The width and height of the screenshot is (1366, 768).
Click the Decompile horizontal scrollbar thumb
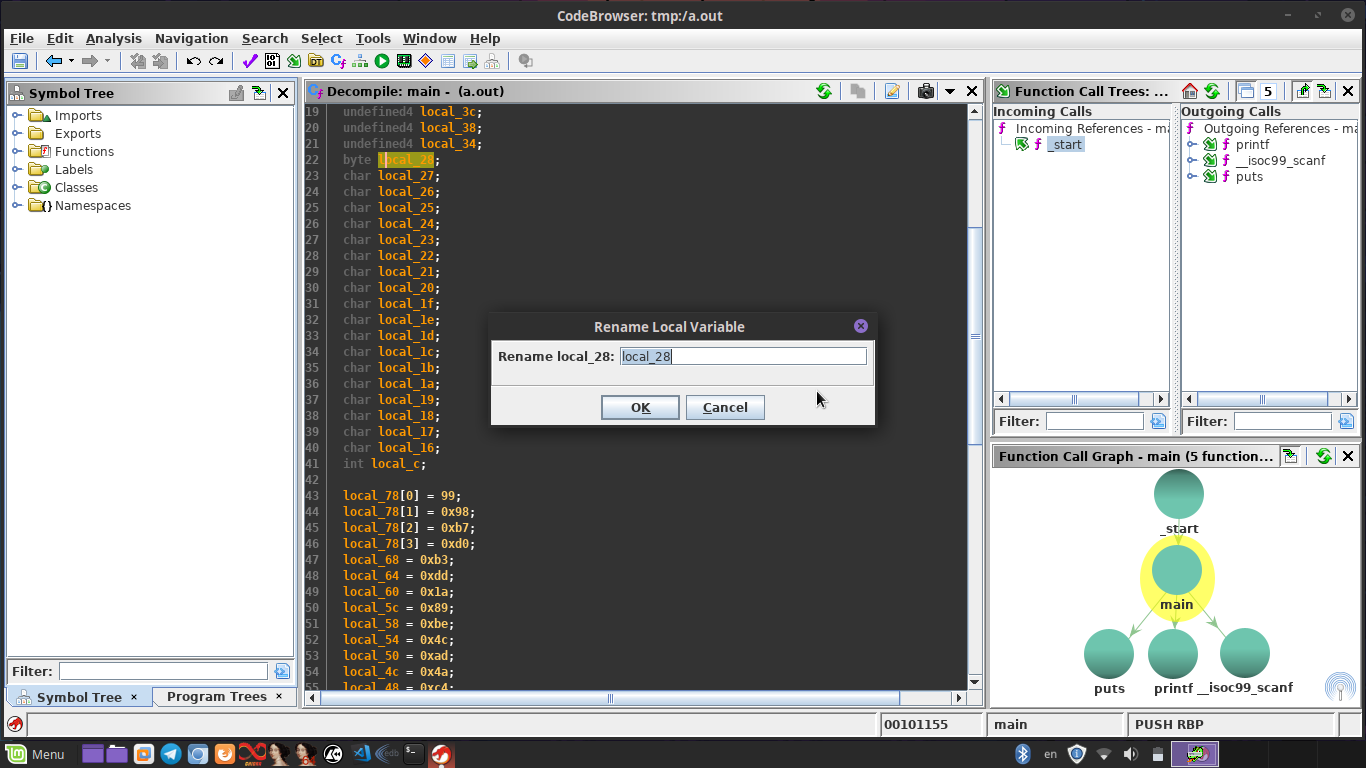coord(611,698)
